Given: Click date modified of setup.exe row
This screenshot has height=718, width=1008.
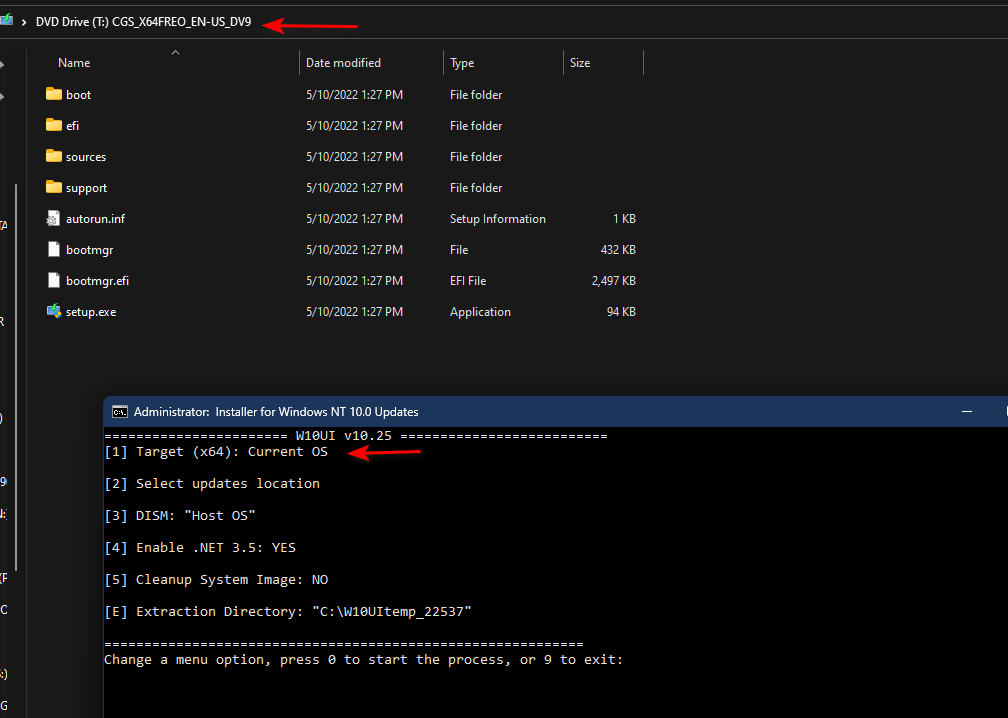Looking at the screenshot, I should (354, 312).
